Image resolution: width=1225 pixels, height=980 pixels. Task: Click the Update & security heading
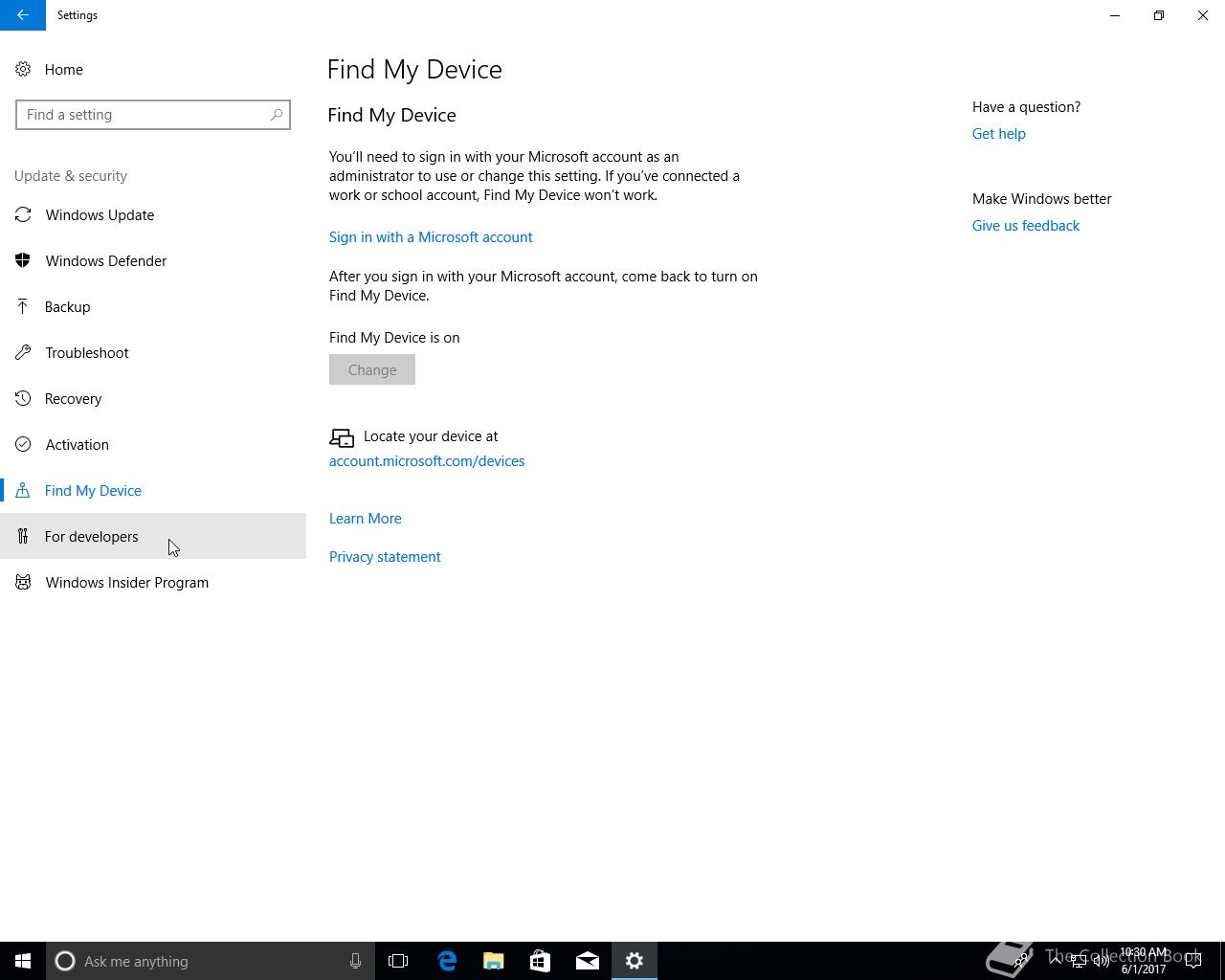(x=71, y=176)
